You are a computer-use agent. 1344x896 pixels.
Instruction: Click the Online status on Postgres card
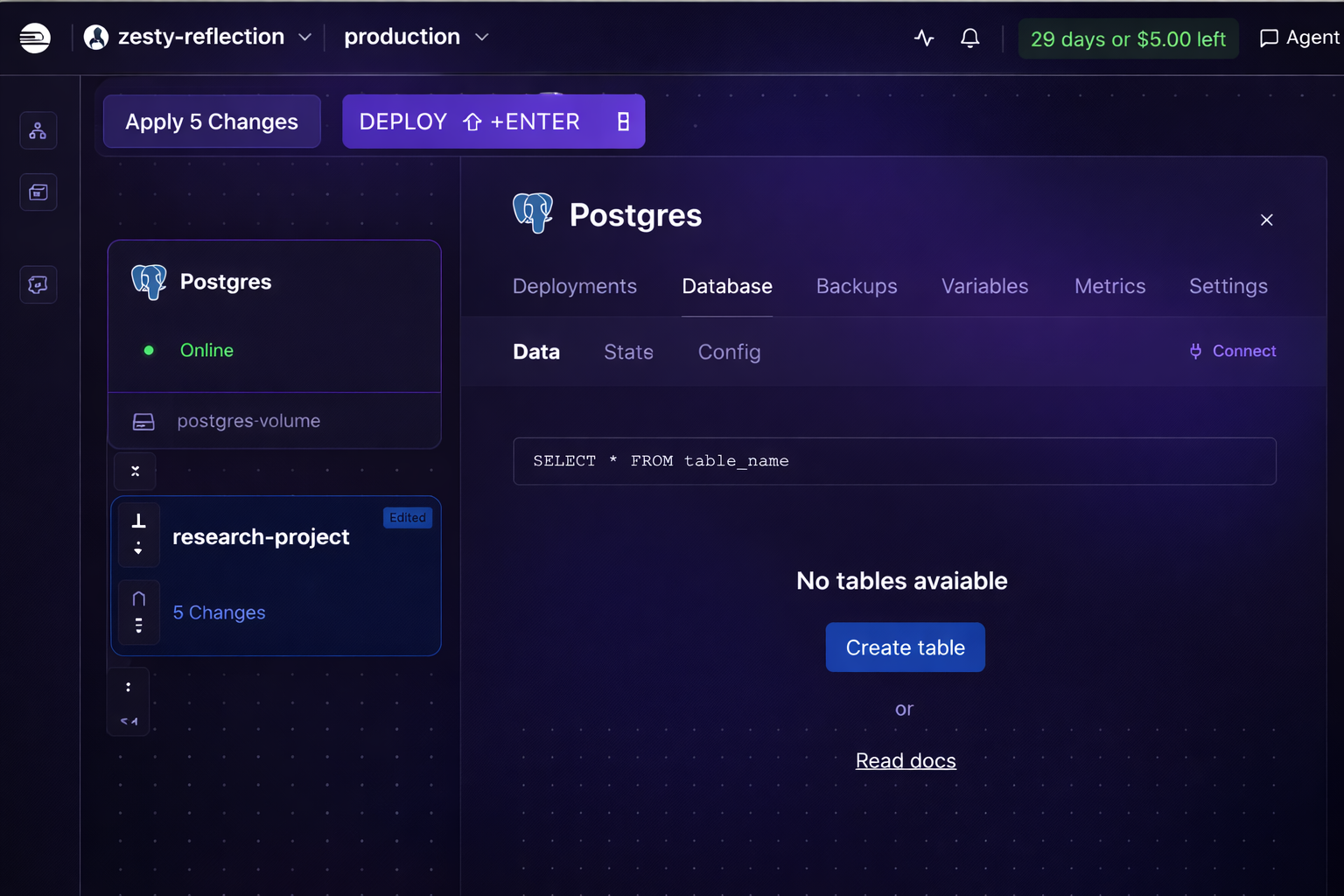point(206,350)
